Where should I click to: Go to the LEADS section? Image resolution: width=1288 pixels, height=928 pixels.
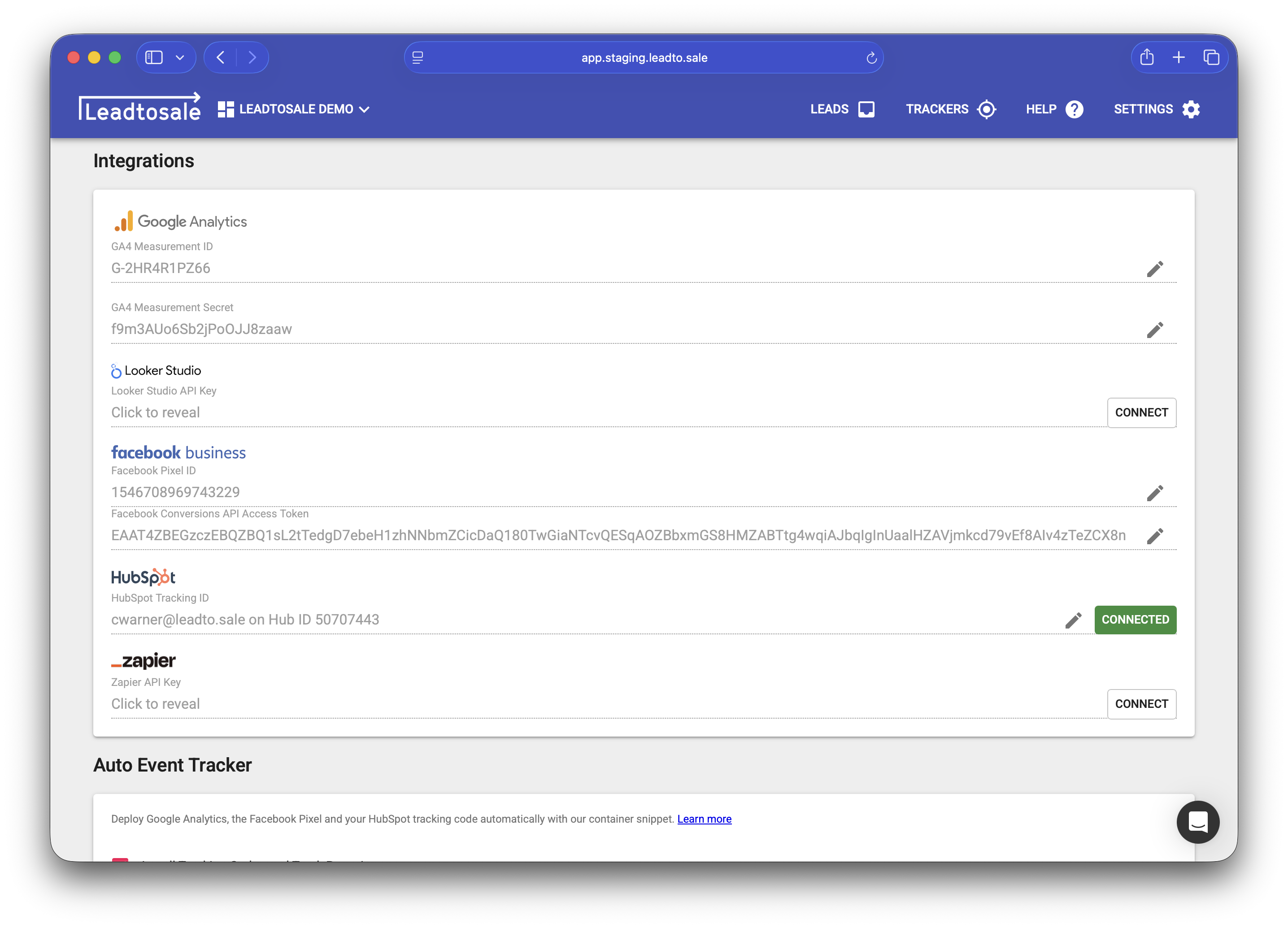tap(843, 109)
